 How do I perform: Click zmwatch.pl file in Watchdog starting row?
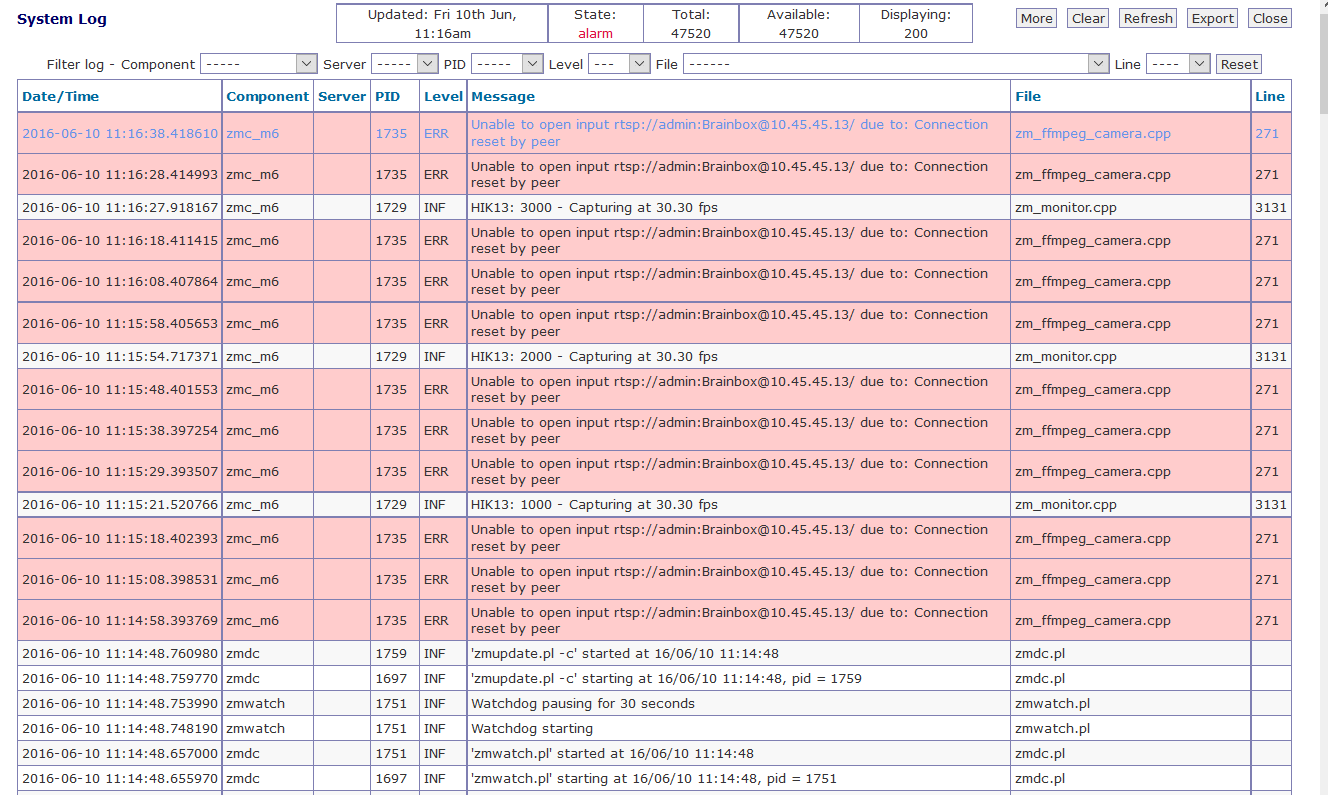click(x=1052, y=729)
